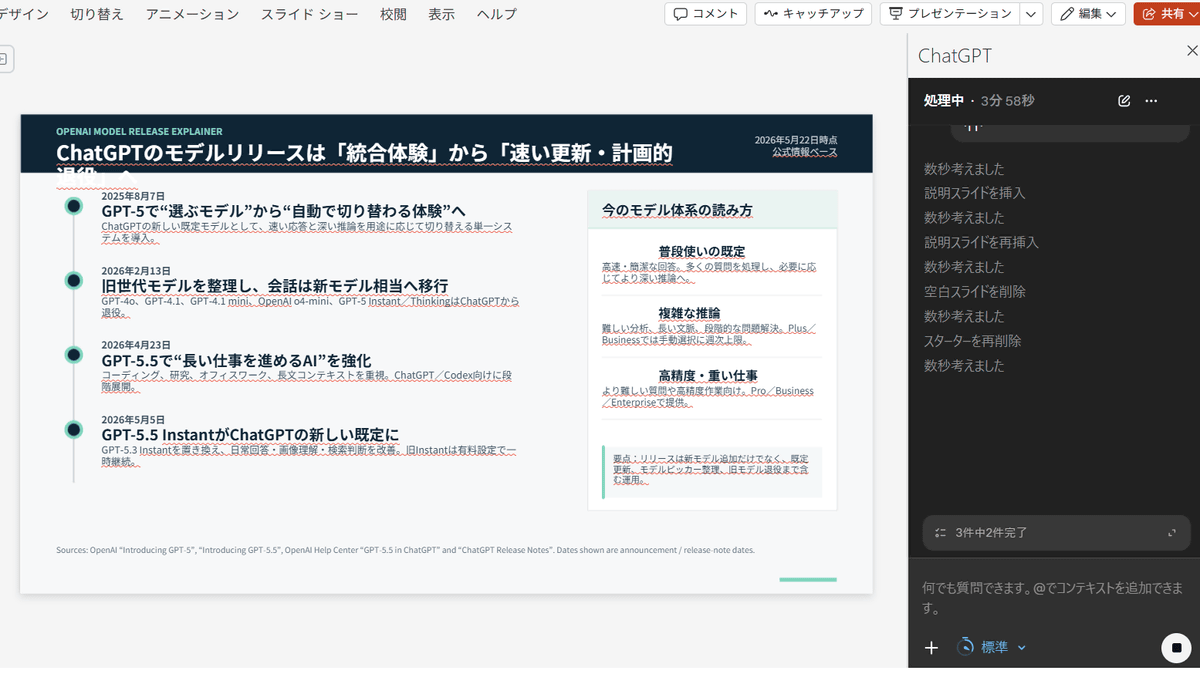Click the 2026年4月23日 timeline marker dot
This screenshot has height=674, width=1200.
pos(73,354)
